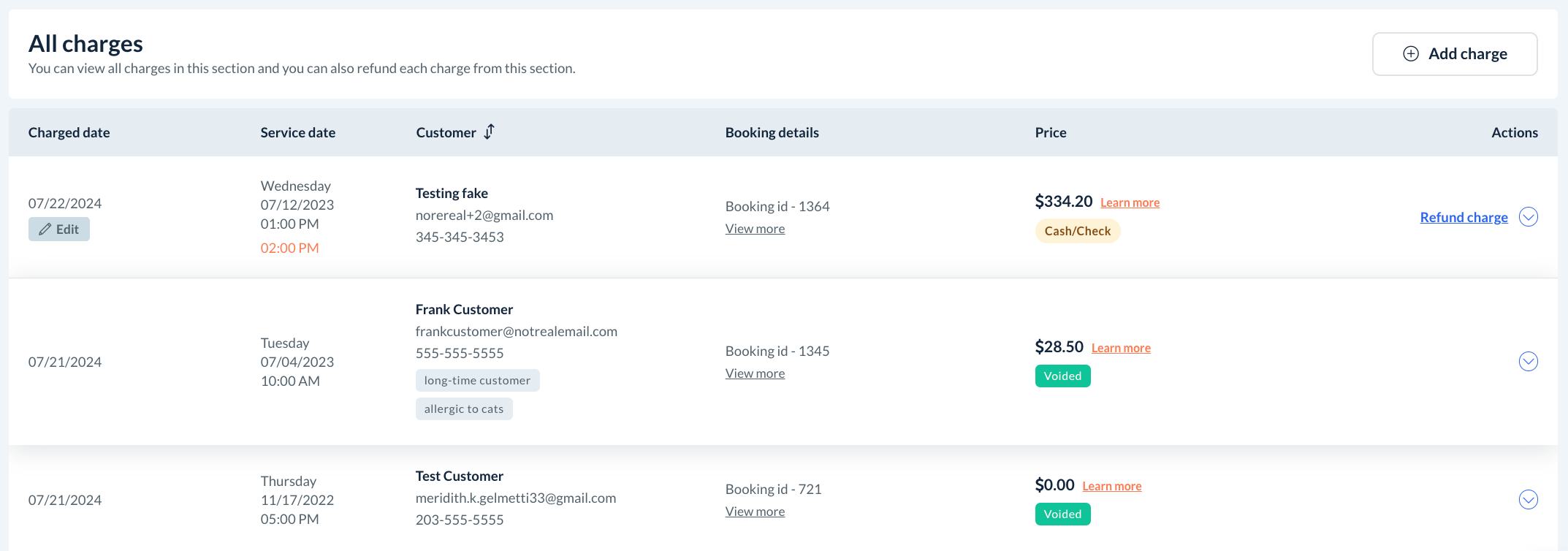Screen dimensions: 1568x551
Task: Click the long-time customer tag
Action: click(477, 381)
